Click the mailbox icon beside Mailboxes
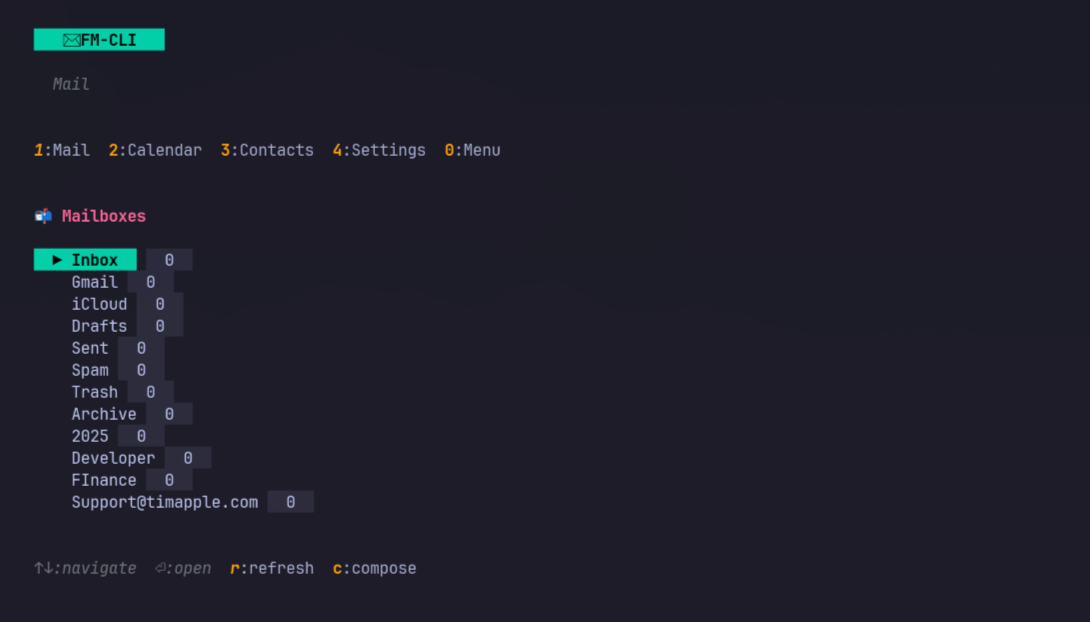 tap(43, 216)
